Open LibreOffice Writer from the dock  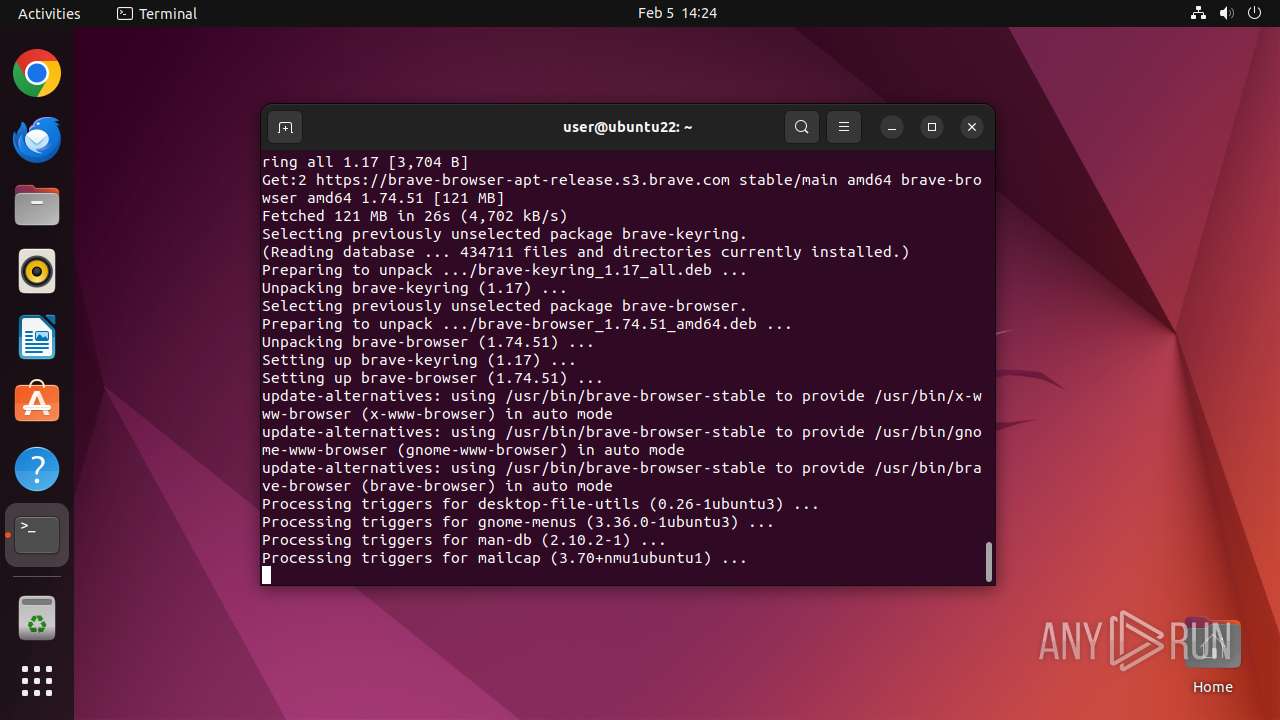[37, 338]
